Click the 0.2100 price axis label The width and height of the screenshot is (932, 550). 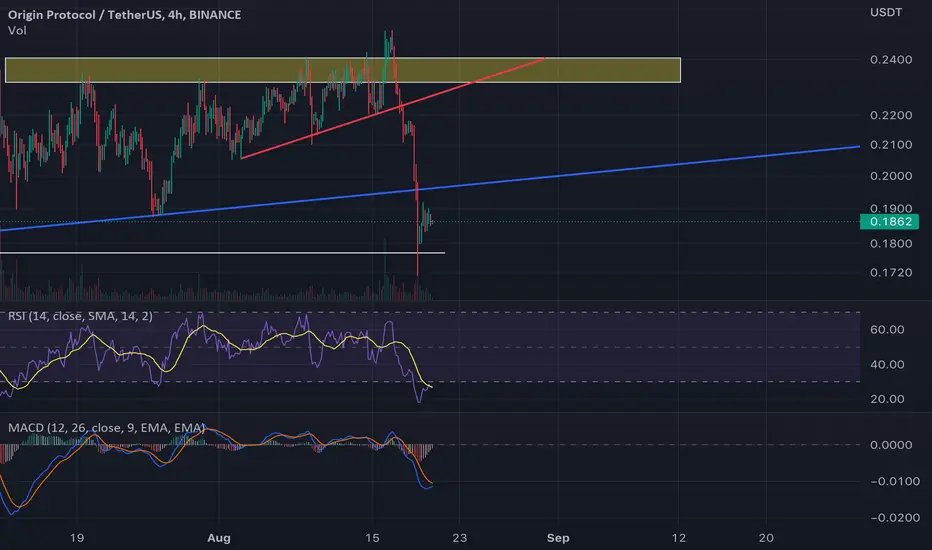[890, 145]
